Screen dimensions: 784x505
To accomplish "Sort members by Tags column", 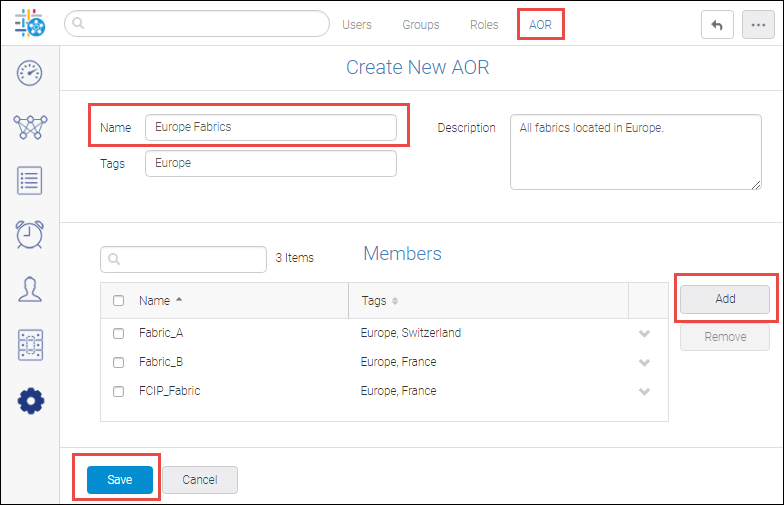I will click(380, 300).
